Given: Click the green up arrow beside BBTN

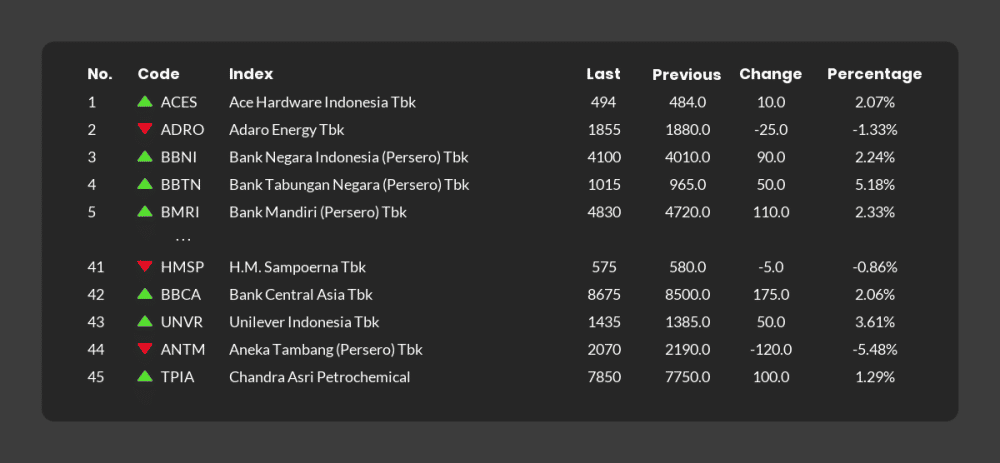Looking at the screenshot, I should point(145,184).
